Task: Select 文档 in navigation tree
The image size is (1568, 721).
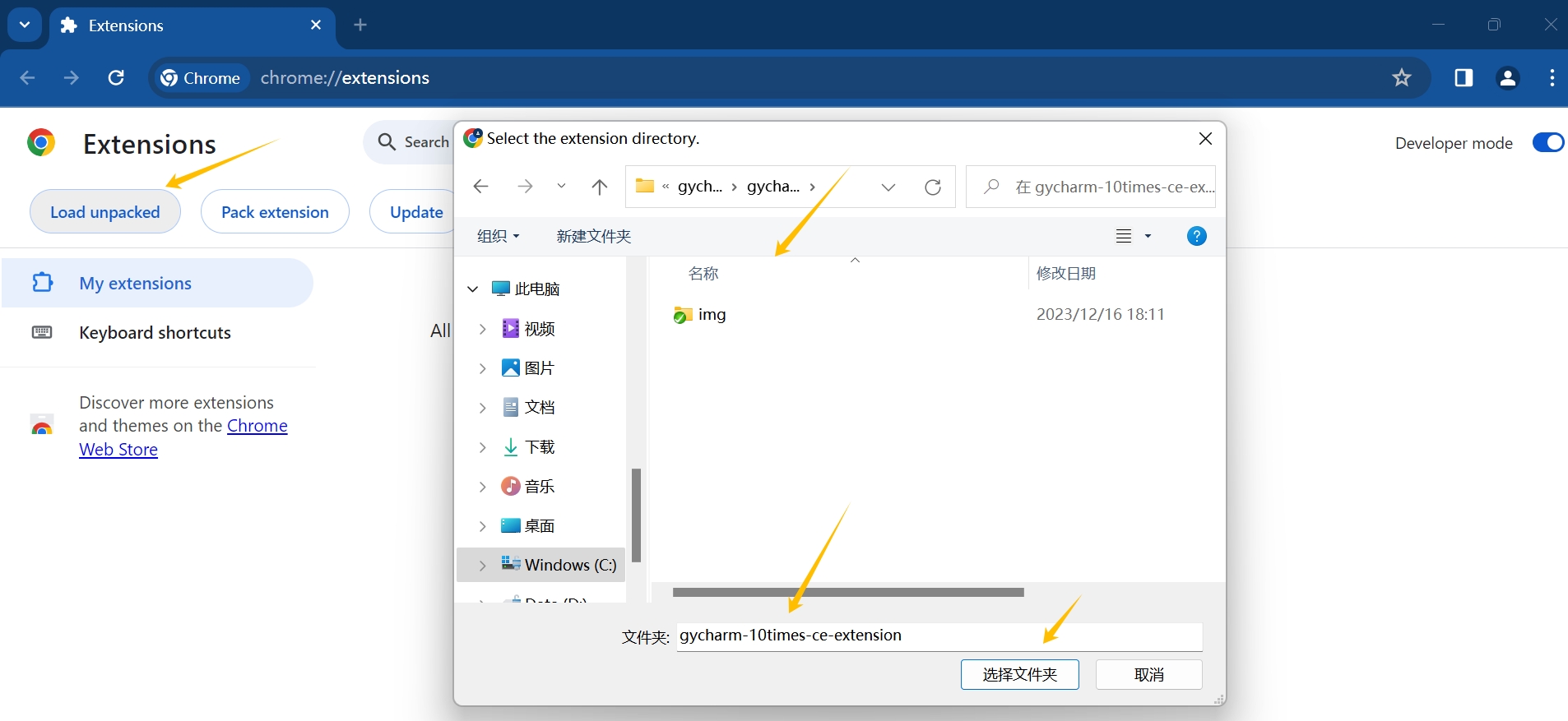Action: pos(529,408)
